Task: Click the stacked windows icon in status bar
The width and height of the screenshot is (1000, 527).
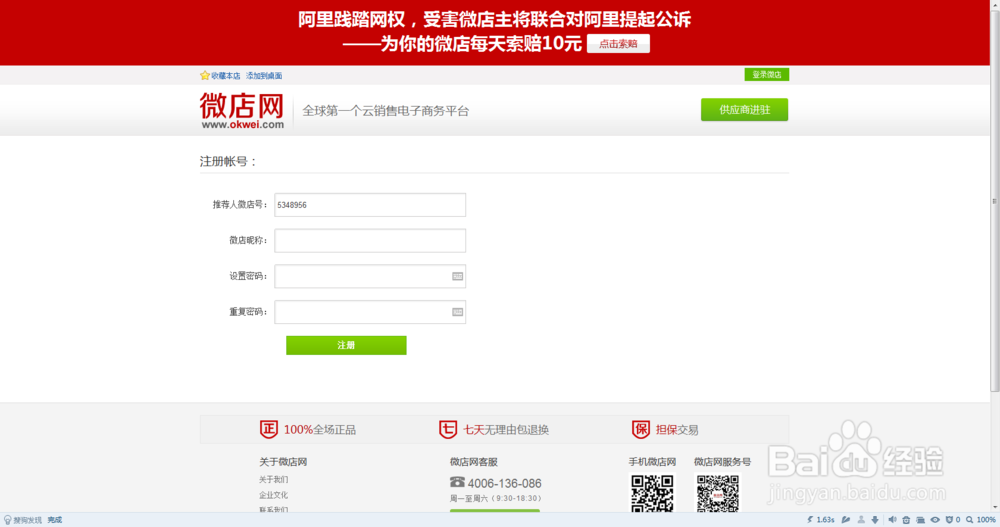Action: [x=920, y=520]
